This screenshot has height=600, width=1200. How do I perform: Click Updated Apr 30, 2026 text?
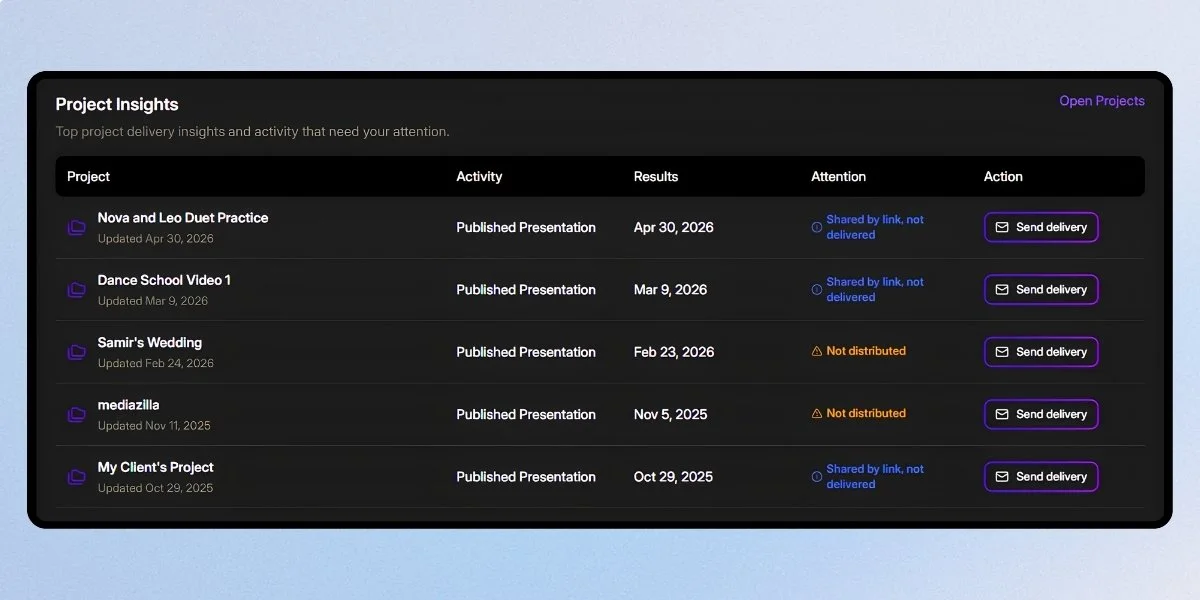[x=156, y=239]
